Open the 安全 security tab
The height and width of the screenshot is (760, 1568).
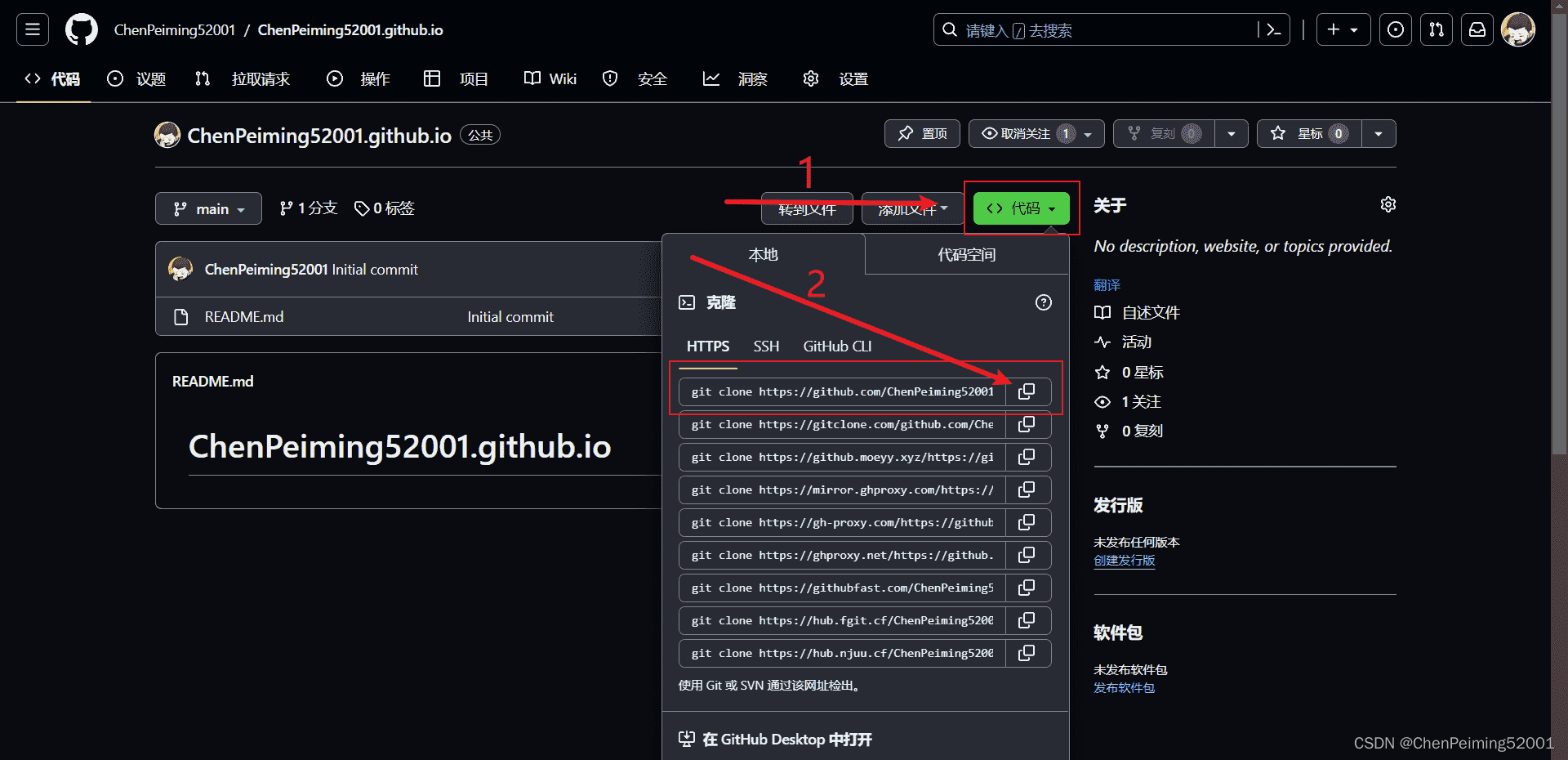pyautogui.click(x=635, y=78)
